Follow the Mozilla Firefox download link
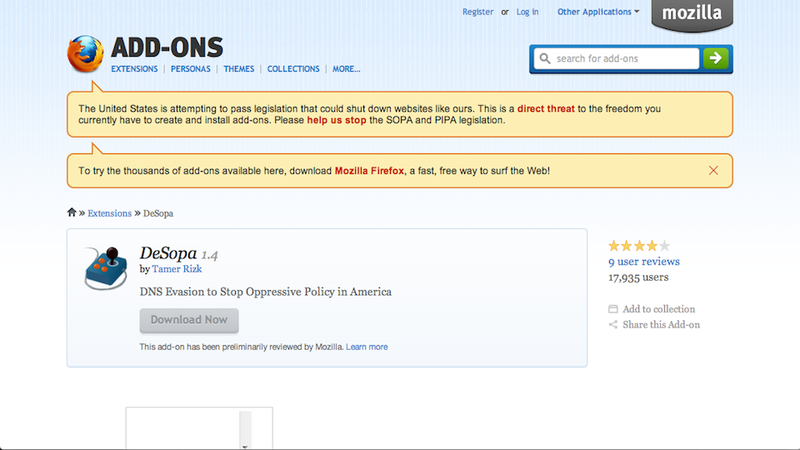This screenshot has width=800, height=450. pos(369,171)
